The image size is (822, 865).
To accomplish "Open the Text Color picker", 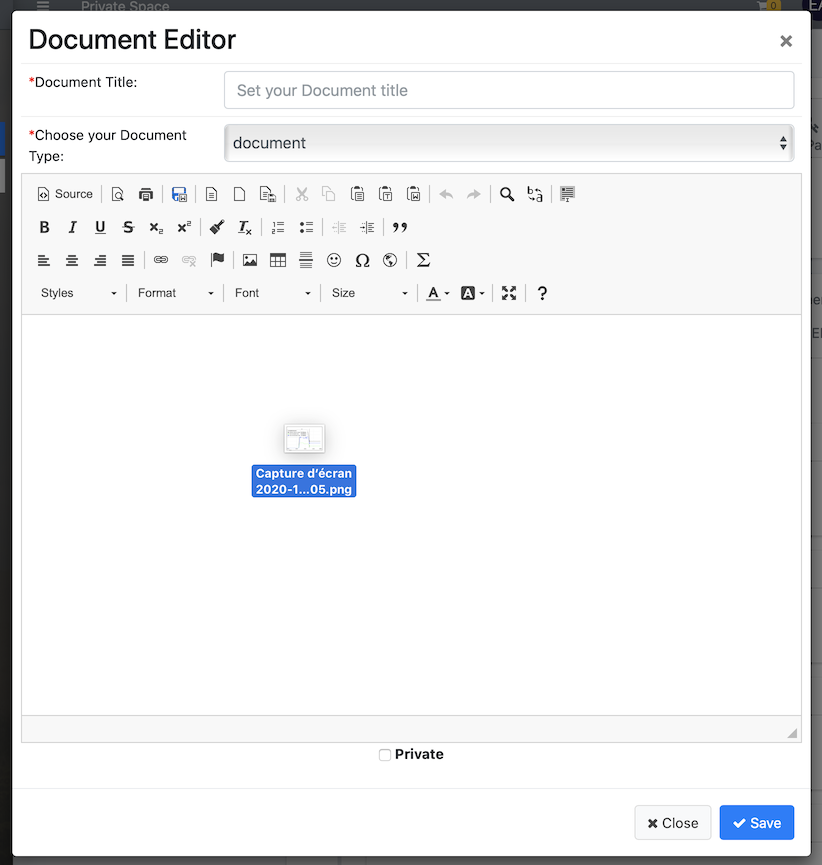I will point(438,293).
